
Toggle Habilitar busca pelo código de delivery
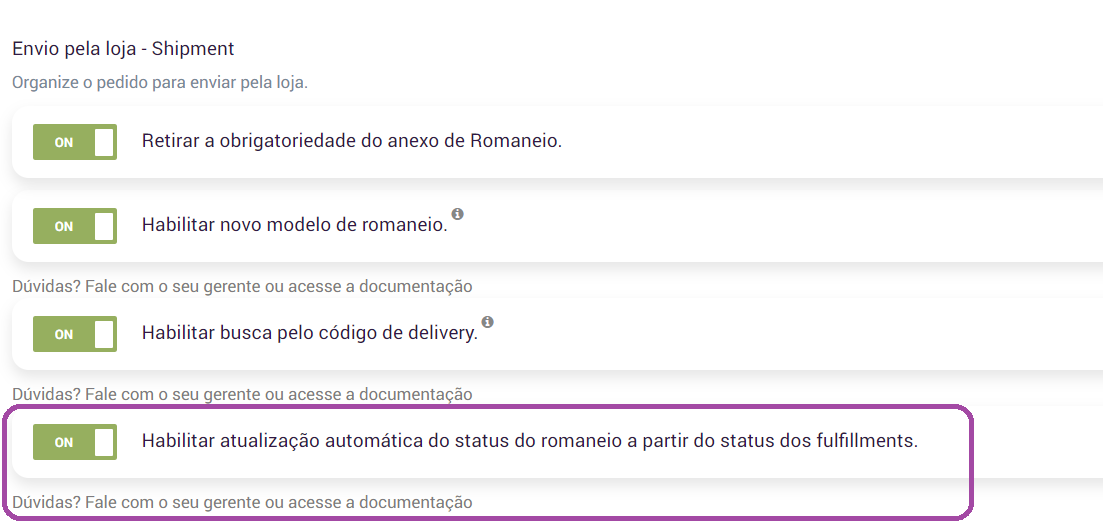coord(75,334)
